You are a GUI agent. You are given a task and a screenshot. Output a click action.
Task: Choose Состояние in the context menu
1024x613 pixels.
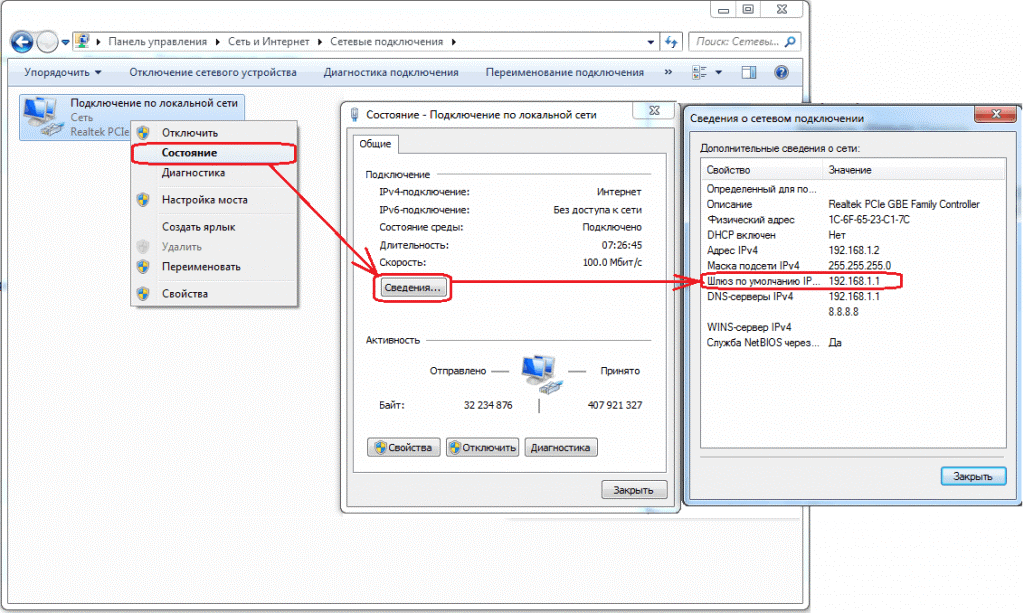coord(190,153)
